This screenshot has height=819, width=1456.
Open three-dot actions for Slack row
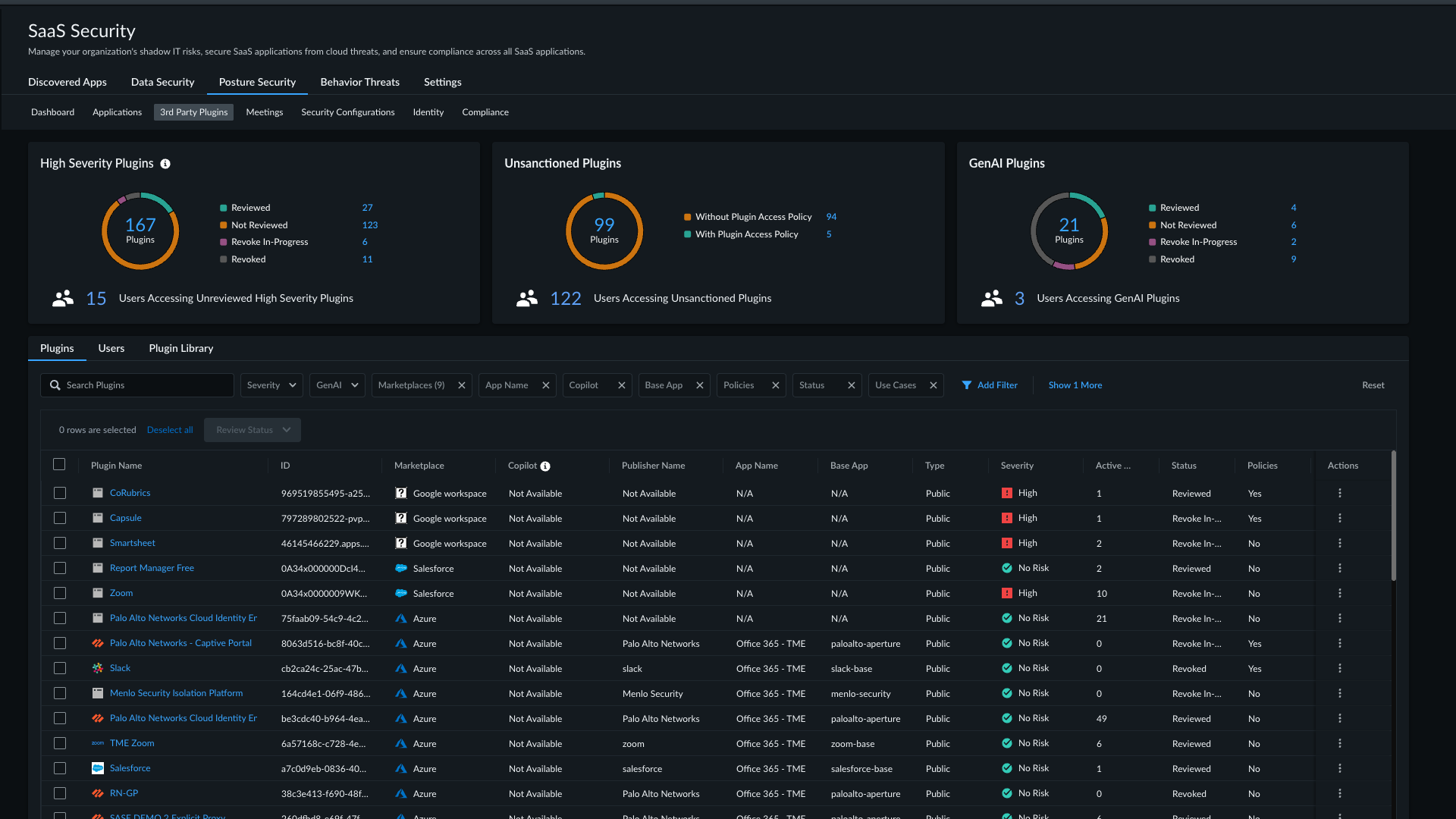pos(1340,668)
